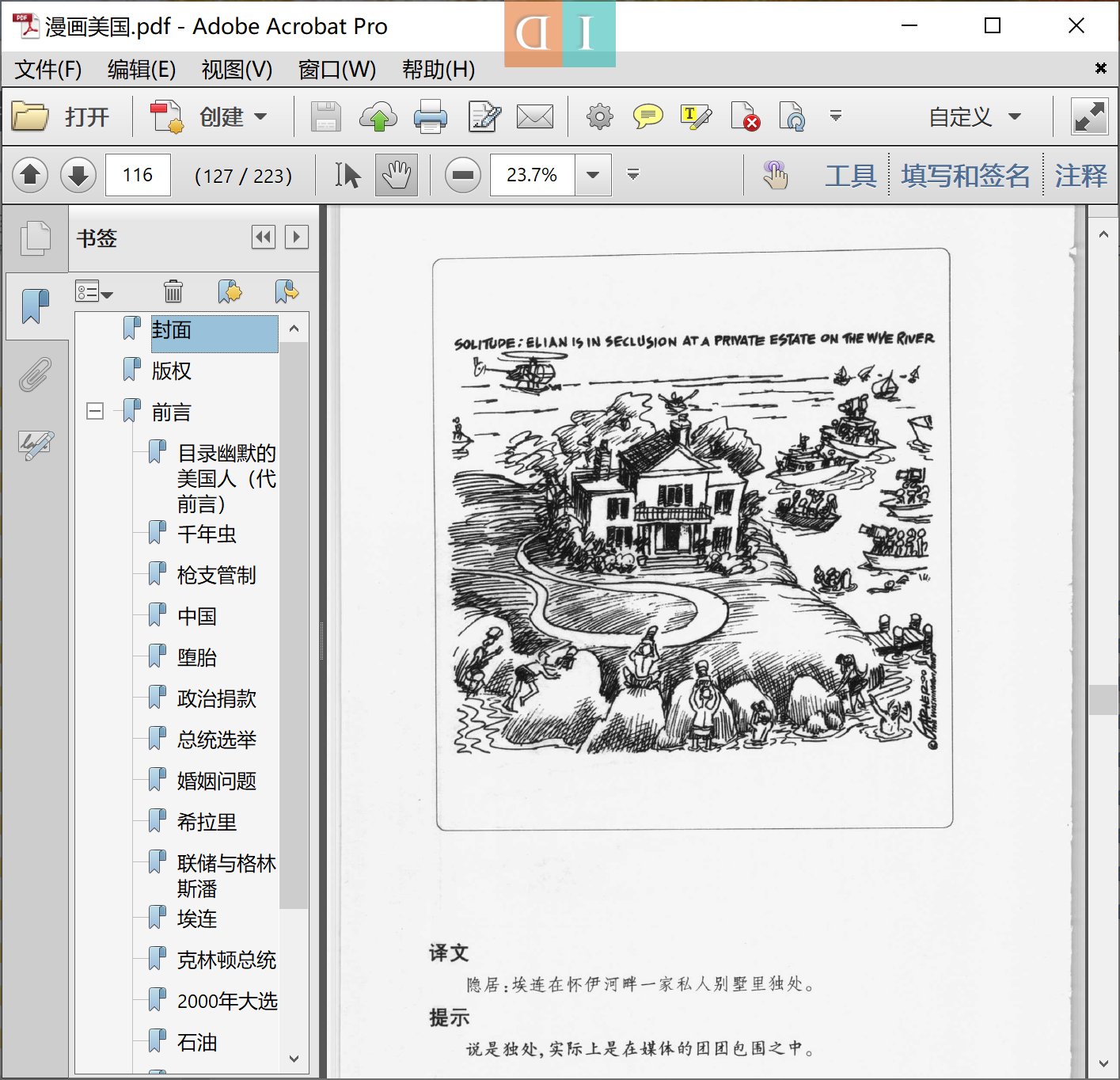The width and height of the screenshot is (1120, 1080).
Task: Go to previous page arrow
Action: (x=31, y=175)
